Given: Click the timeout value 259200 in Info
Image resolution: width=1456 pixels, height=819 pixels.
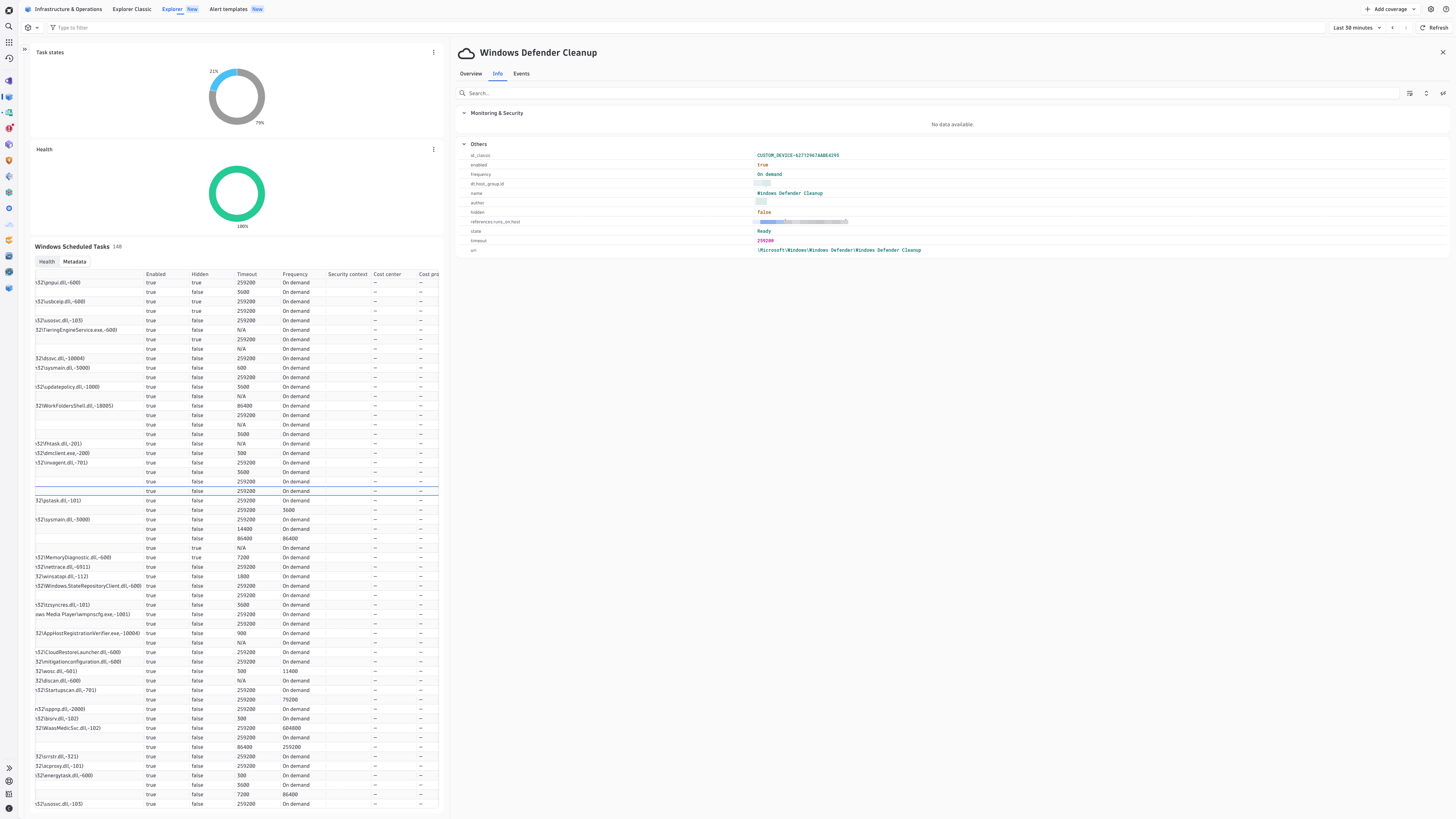Looking at the screenshot, I should (765, 241).
